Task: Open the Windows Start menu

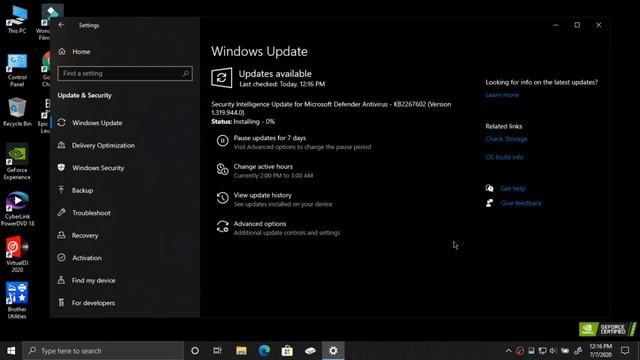Action: (x=11, y=351)
